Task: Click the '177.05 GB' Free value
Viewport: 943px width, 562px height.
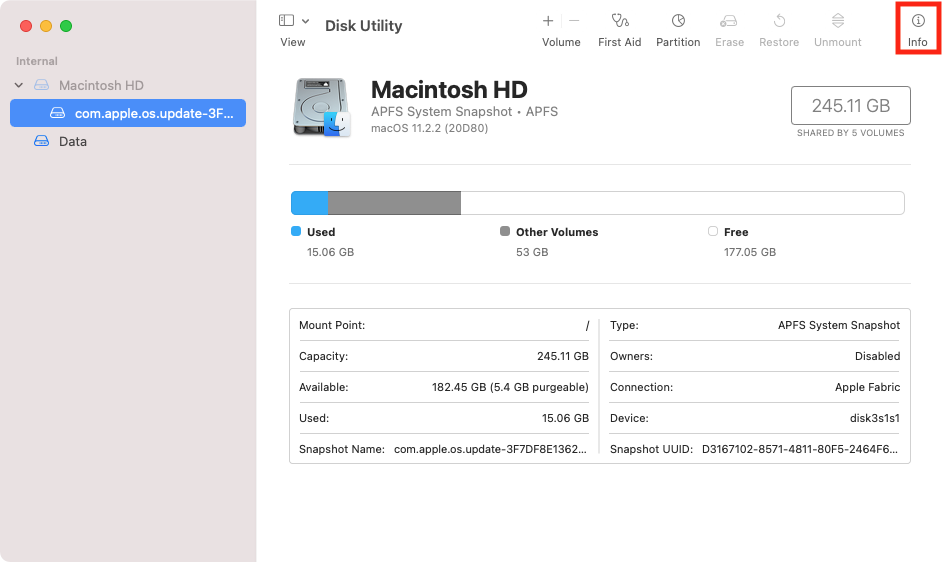Action: point(750,252)
